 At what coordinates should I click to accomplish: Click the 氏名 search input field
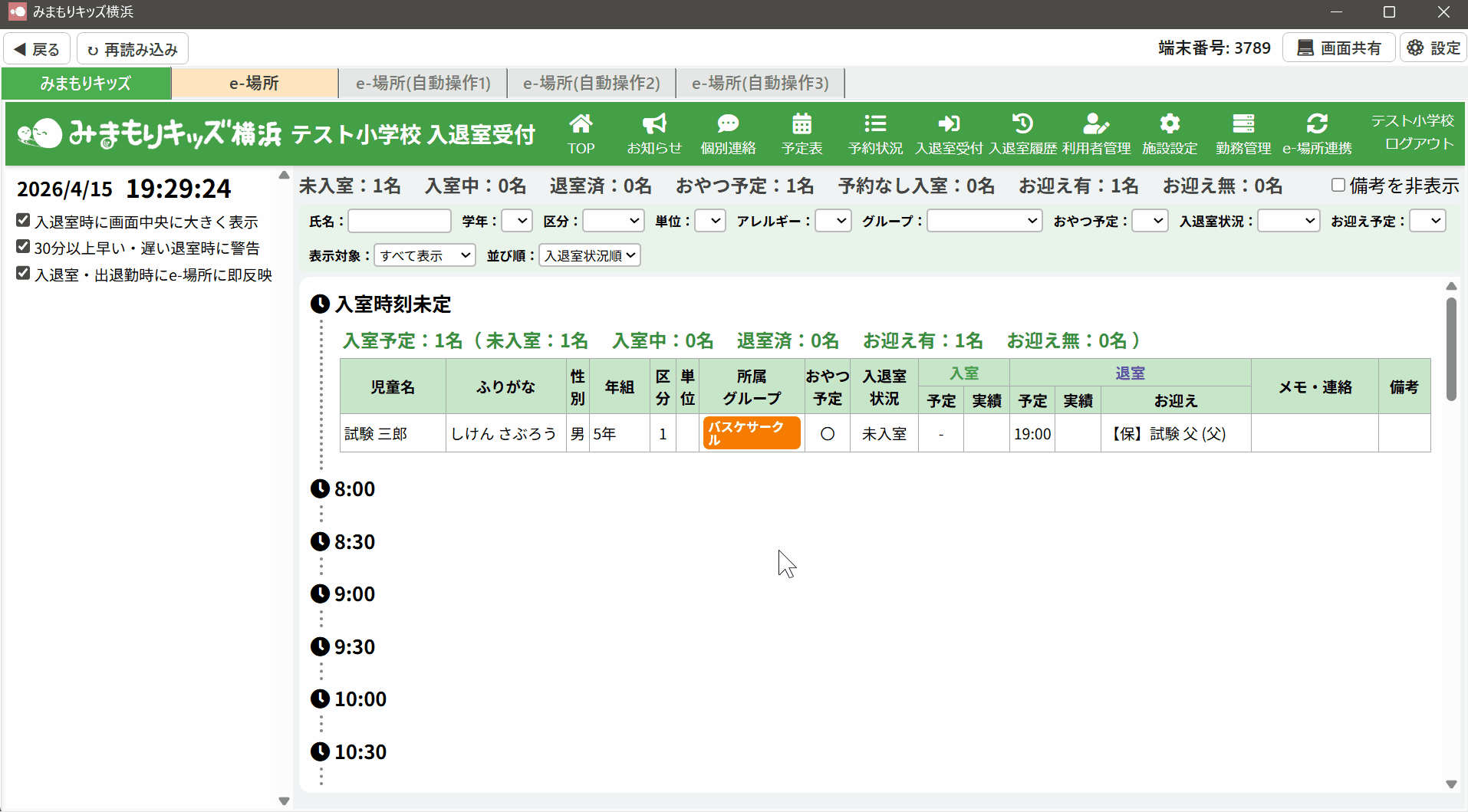coord(400,221)
